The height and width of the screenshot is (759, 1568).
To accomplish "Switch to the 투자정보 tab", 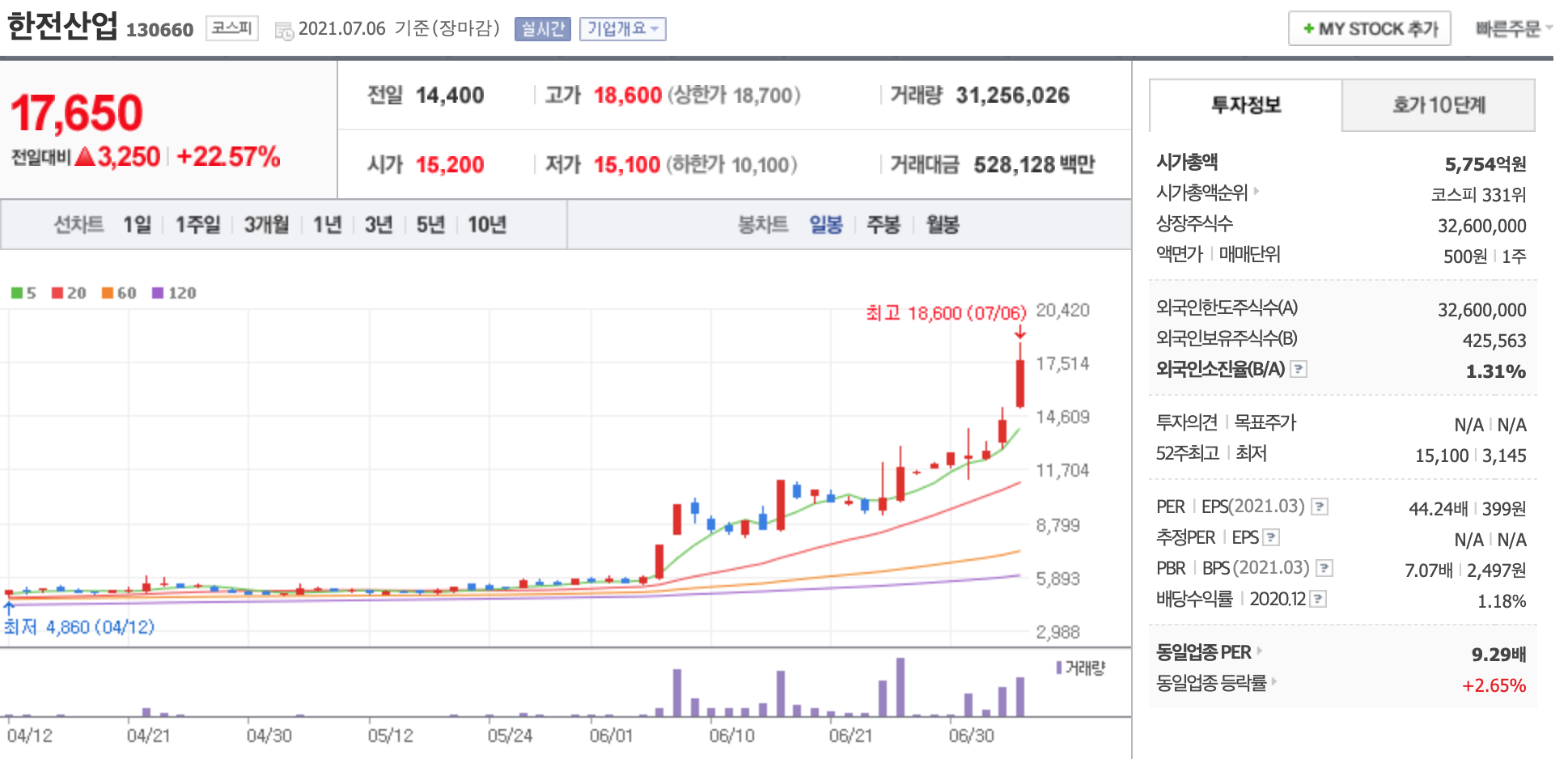I will pyautogui.click(x=1245, y=105).
